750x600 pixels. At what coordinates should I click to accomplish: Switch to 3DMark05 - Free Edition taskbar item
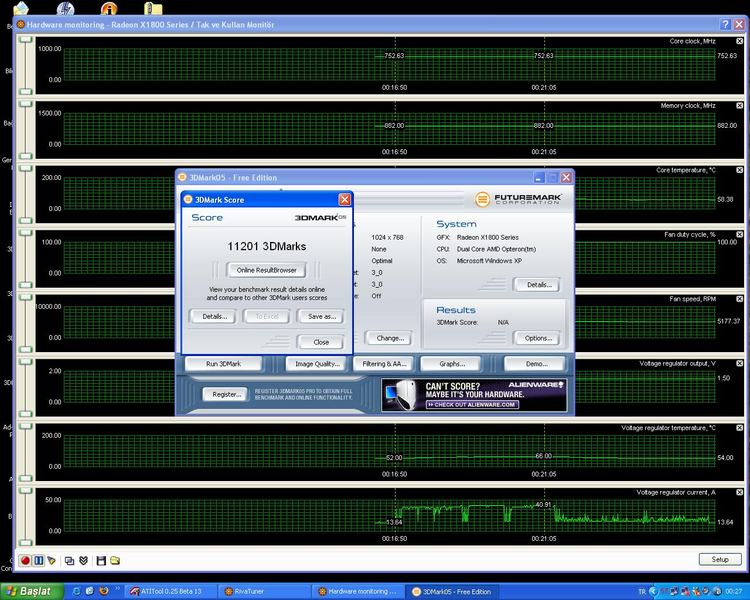[452, 591]
